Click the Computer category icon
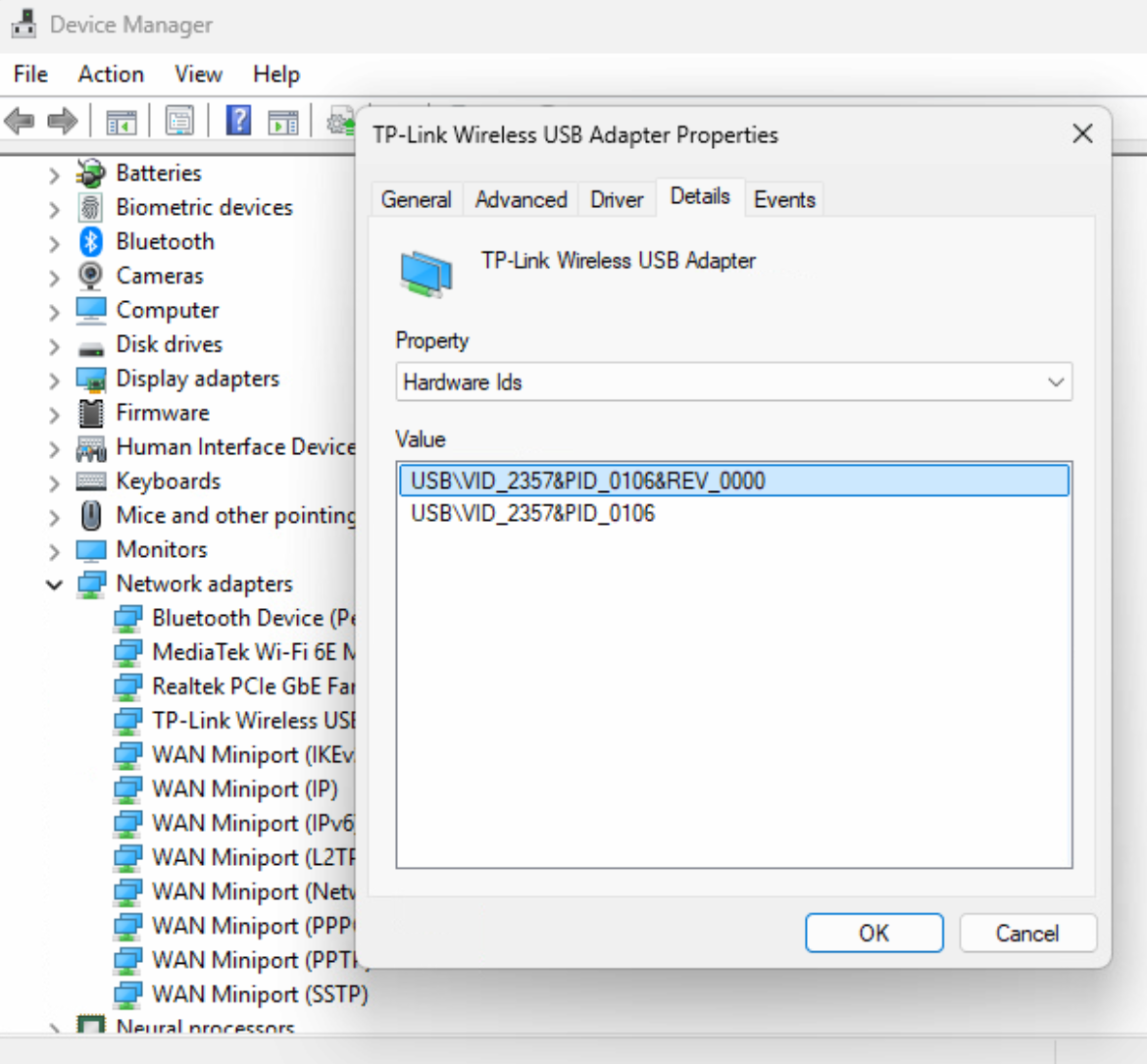The height and width of the screenshot is (1064, 1147). (91, 310)
